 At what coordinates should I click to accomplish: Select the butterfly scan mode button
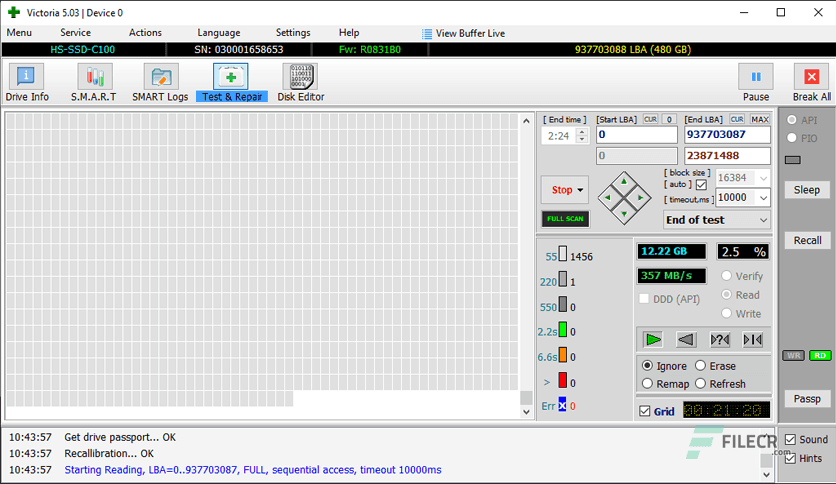tap(753, 340)
